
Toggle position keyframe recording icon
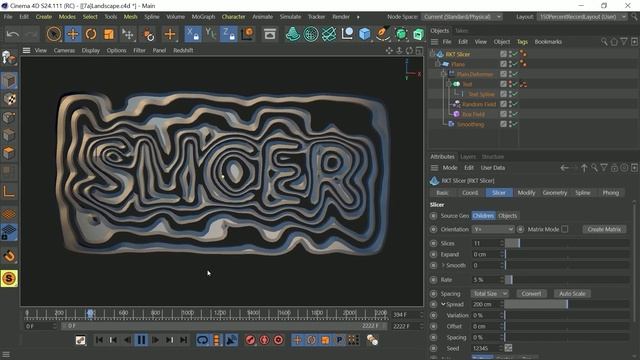tap(298, 340)
